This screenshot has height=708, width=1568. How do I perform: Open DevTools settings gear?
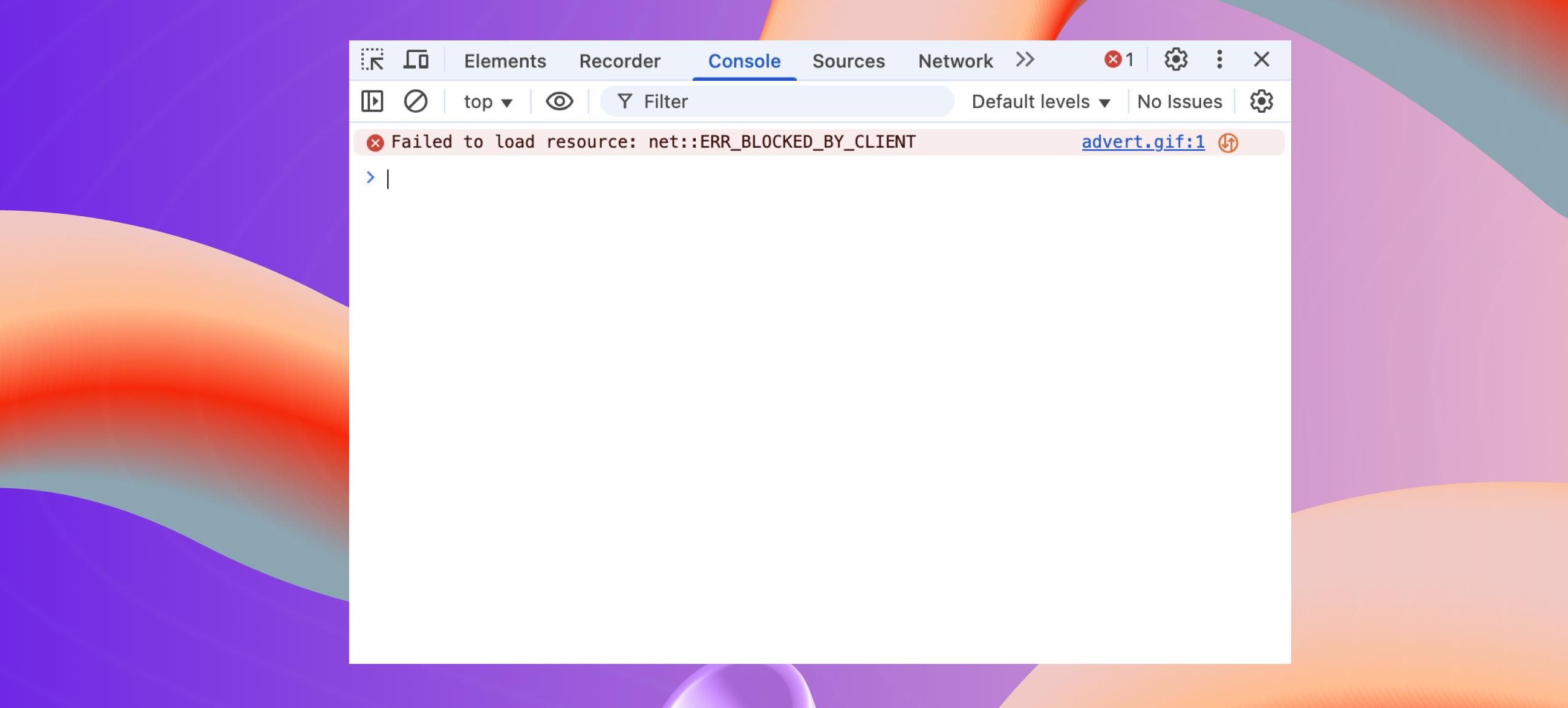click(1175, 60)
